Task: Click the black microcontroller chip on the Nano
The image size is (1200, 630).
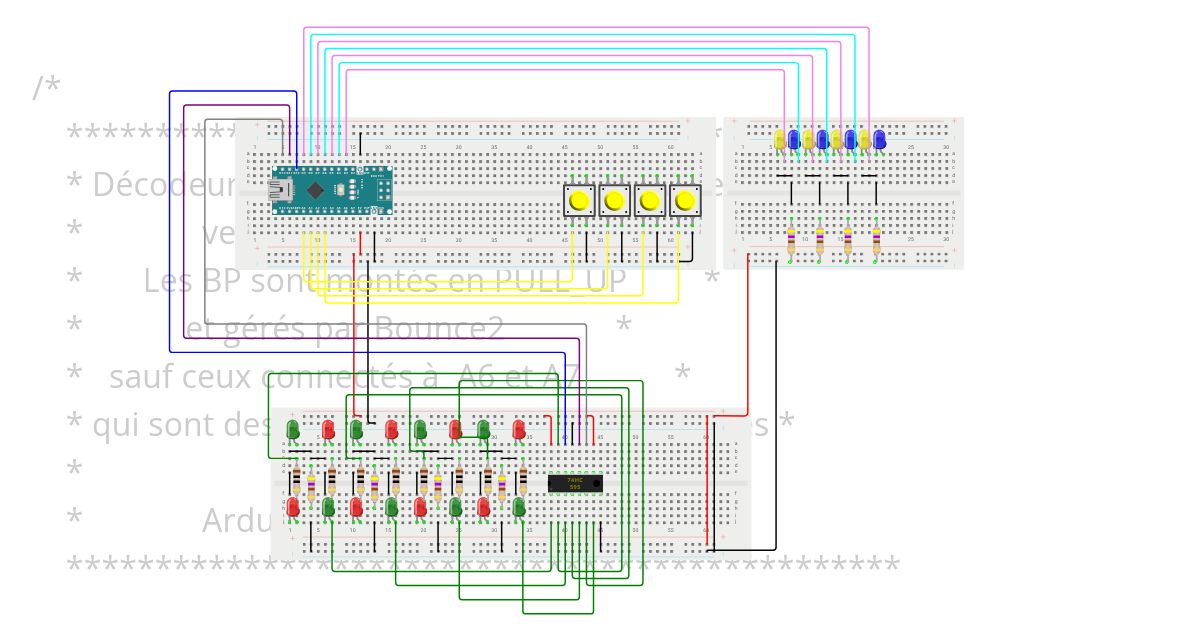Action: point(316,190)
